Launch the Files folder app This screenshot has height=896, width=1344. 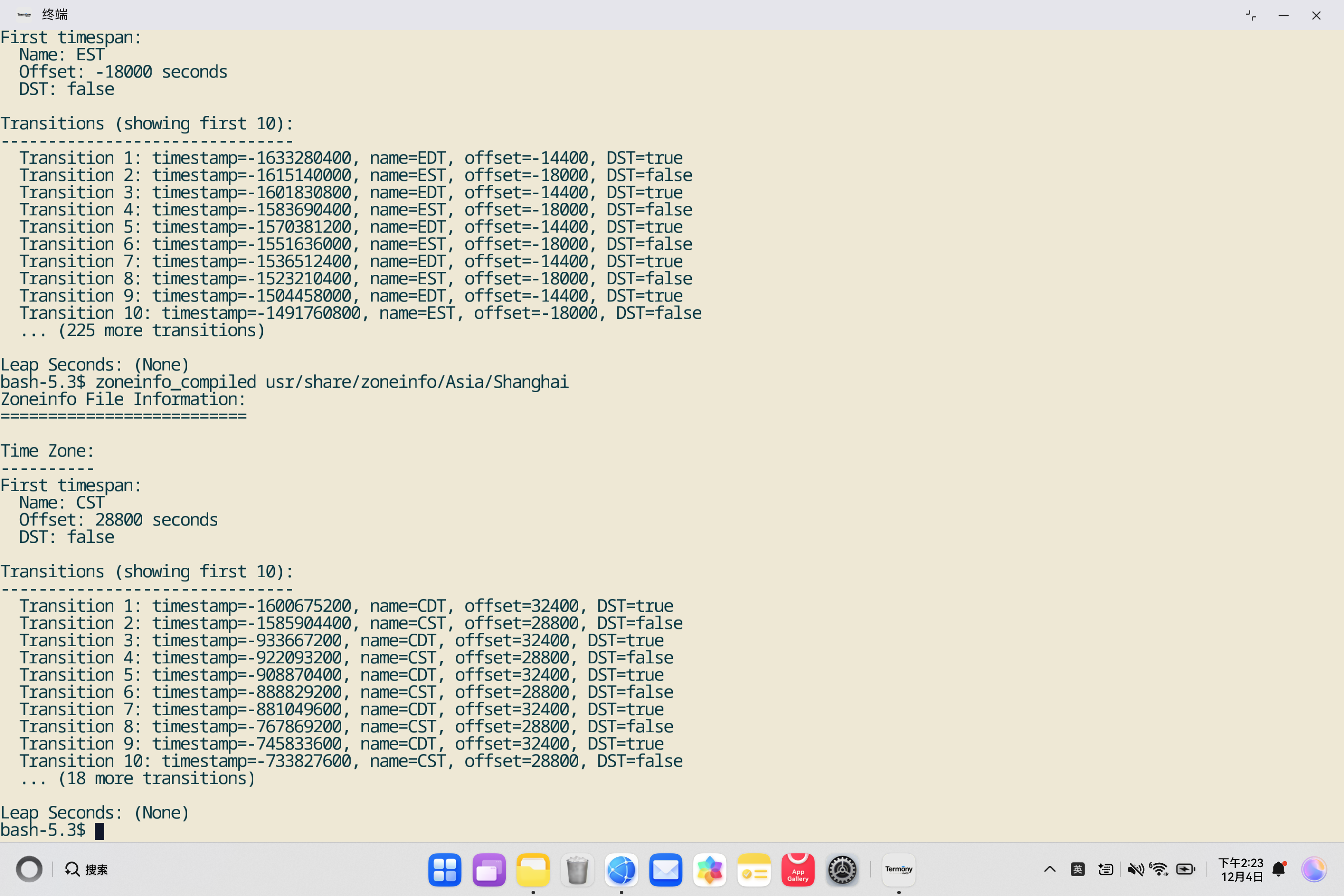click(x=533, y=870)
